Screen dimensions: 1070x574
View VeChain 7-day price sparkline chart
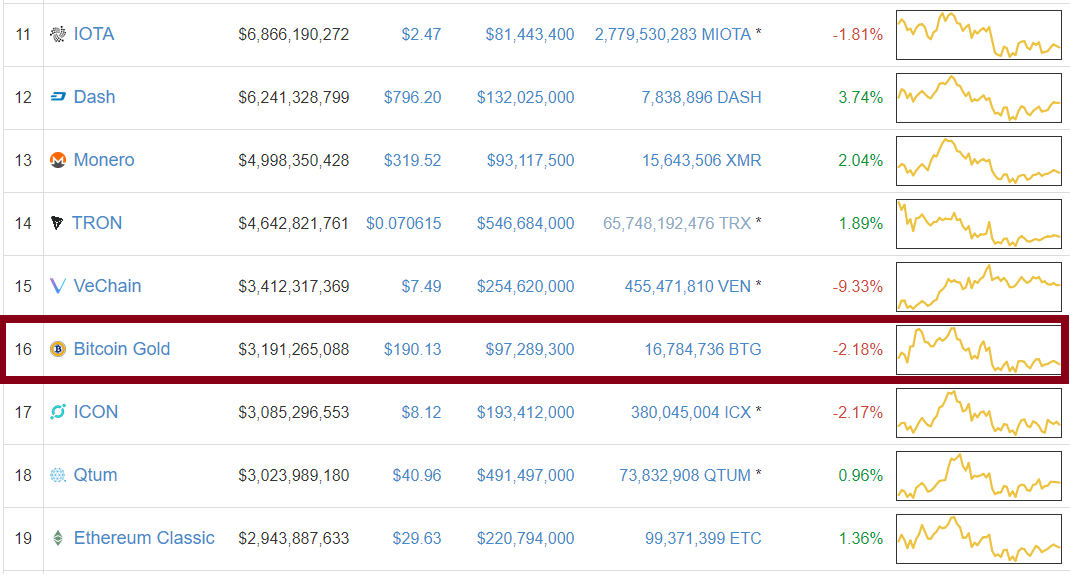(x=979, y=287)
